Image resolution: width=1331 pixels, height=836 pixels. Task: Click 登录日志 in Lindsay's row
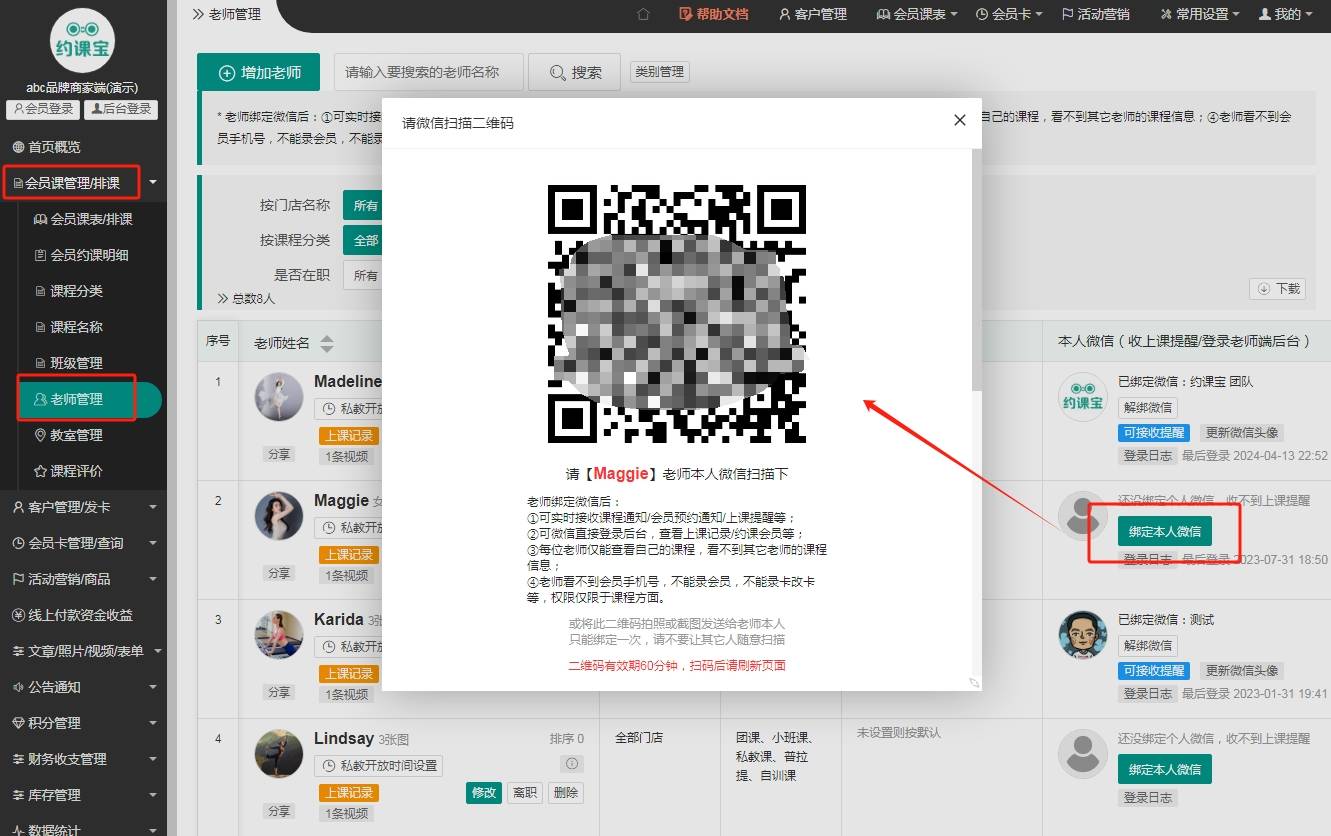point(1148,798)
